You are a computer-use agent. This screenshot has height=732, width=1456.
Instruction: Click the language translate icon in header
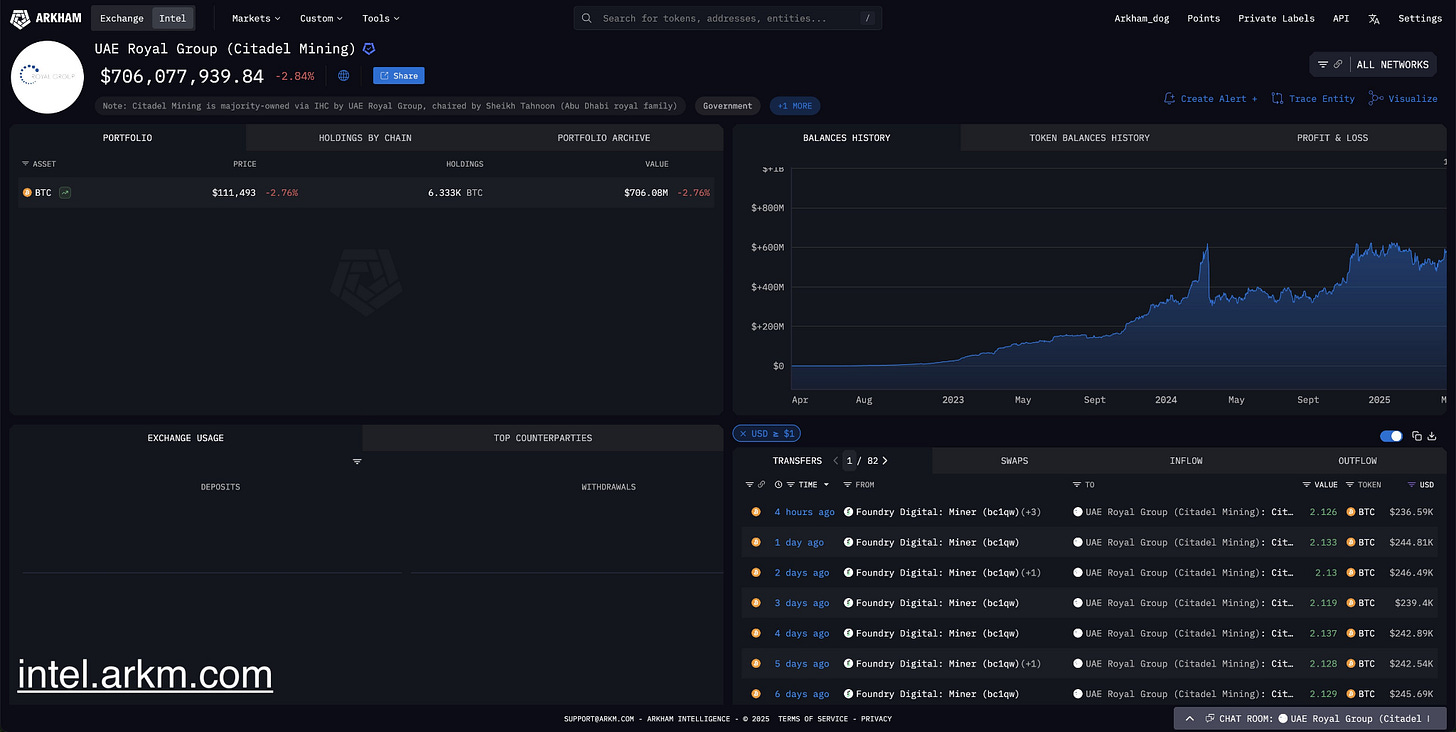(1374, 18)
